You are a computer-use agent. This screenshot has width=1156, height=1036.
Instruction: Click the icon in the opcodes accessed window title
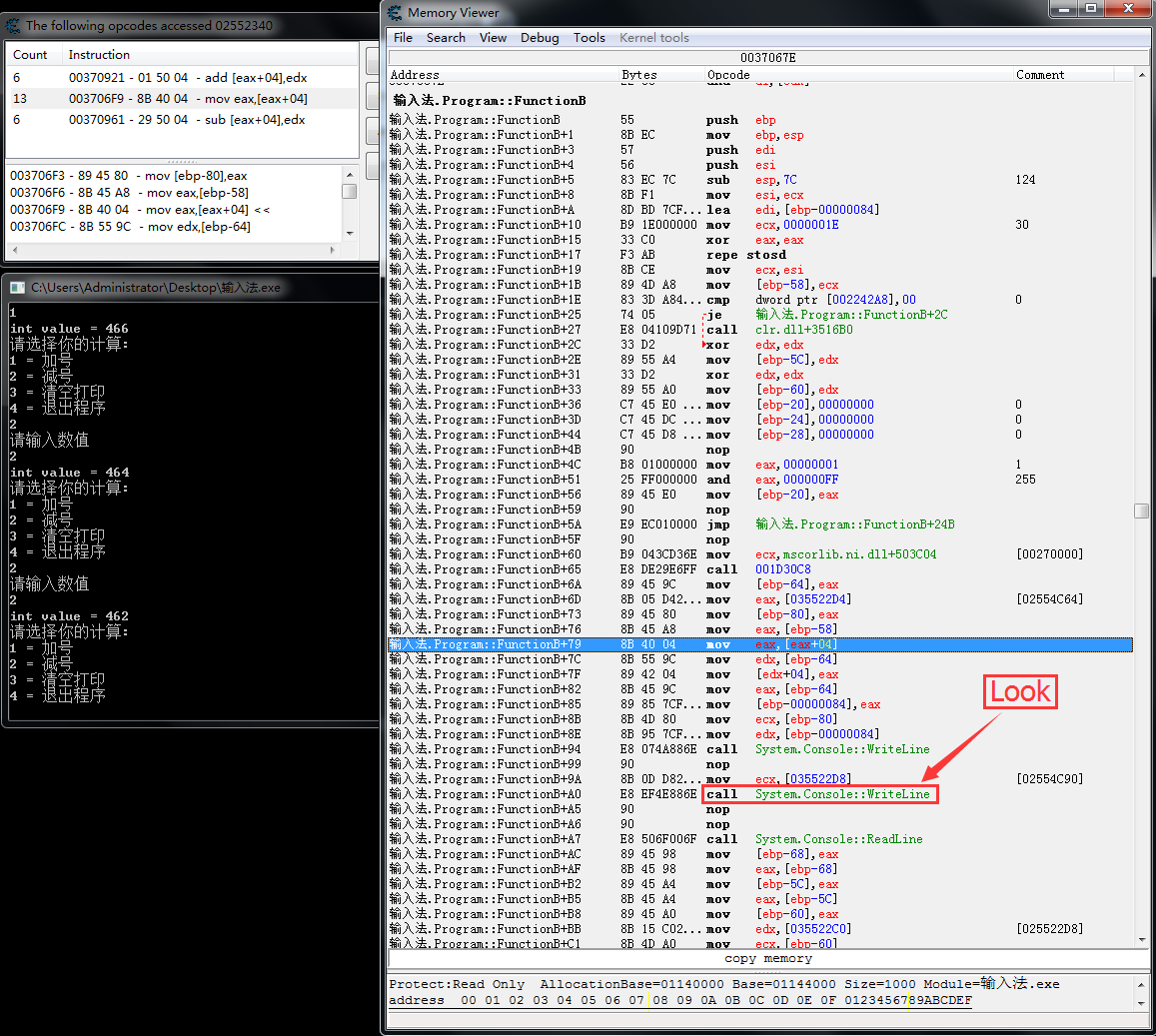click(13, 25)
